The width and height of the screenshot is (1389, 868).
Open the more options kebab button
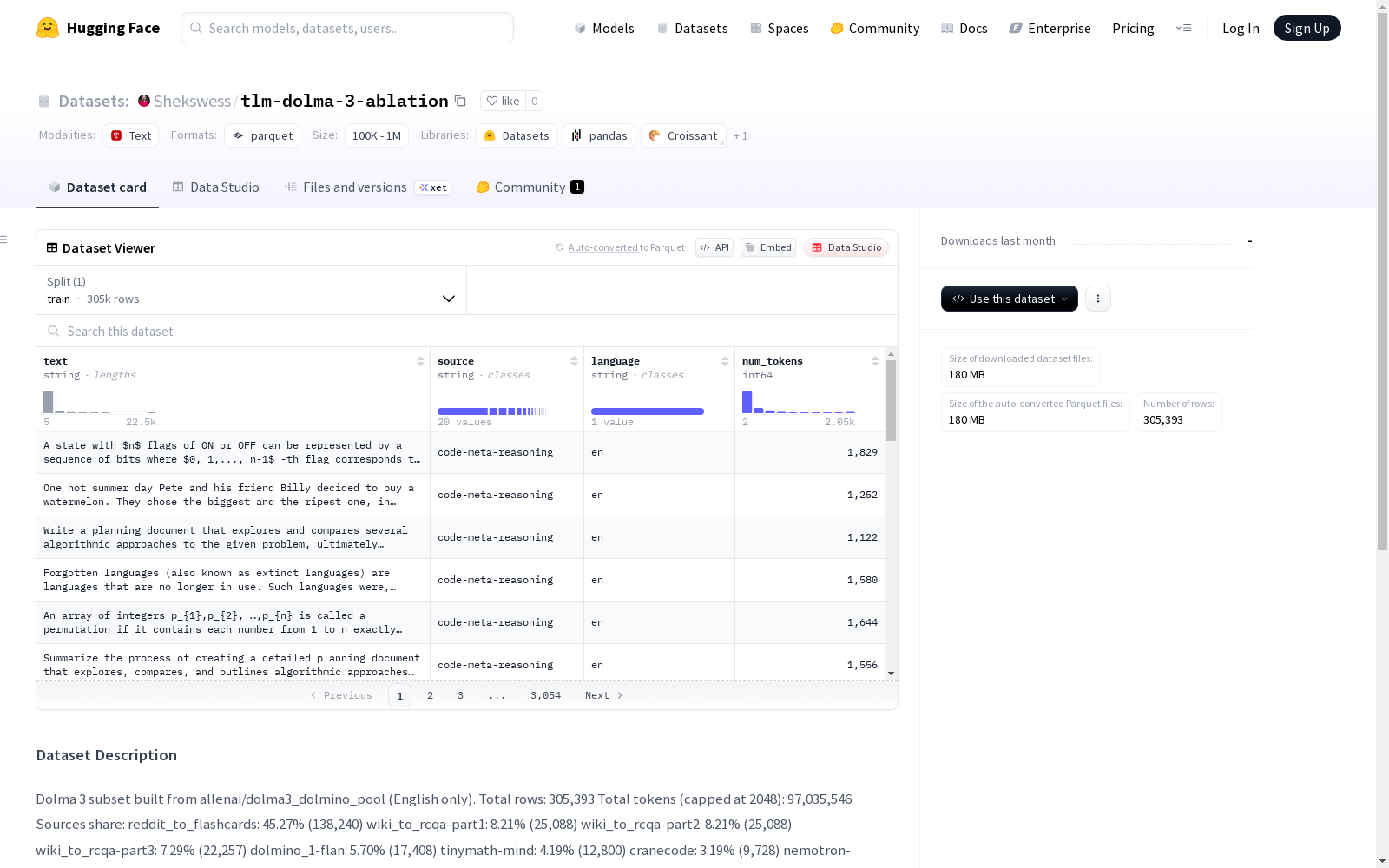click(1098, 299)
